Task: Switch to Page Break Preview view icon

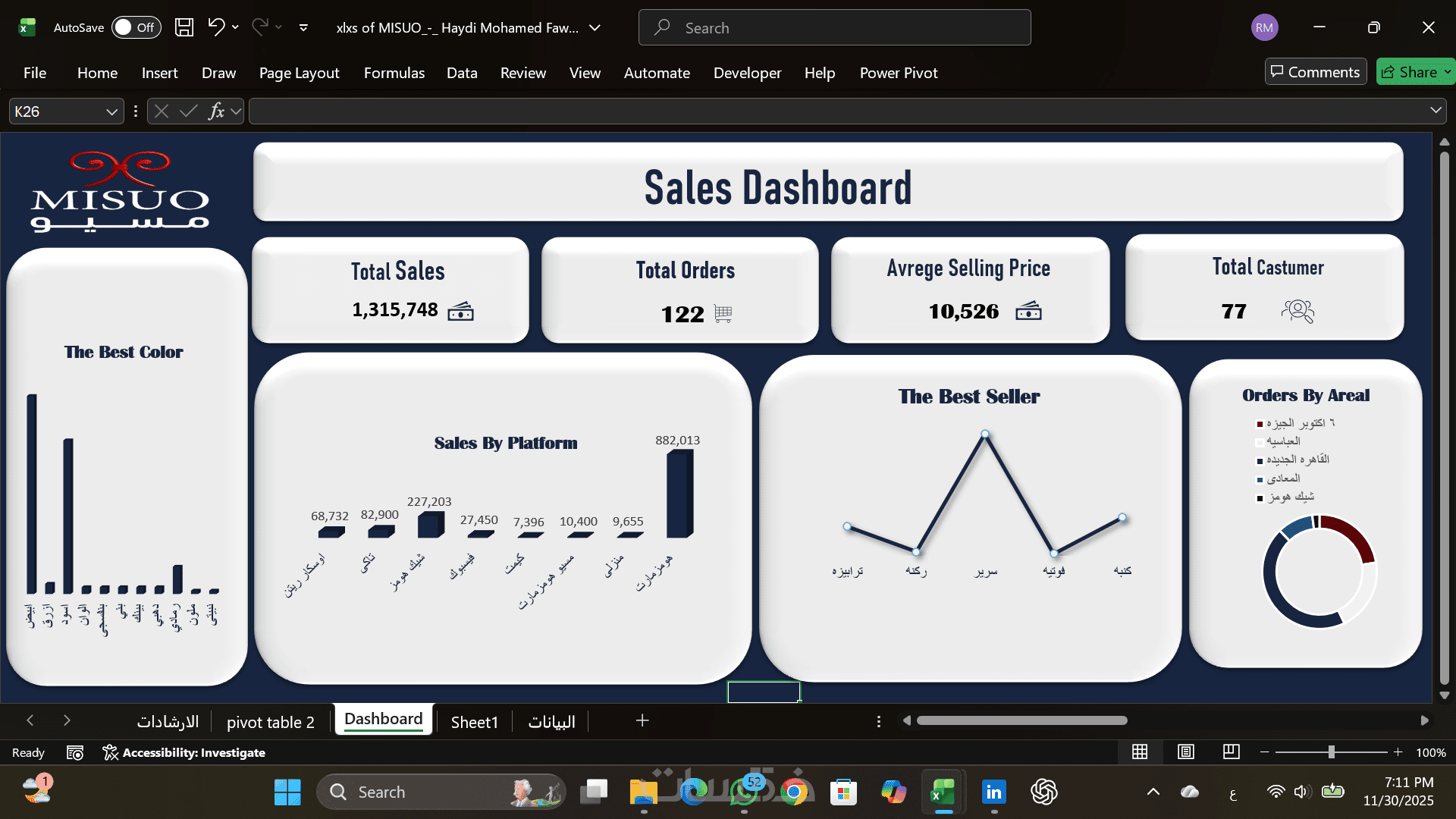Action: (x=1232, y=752)
